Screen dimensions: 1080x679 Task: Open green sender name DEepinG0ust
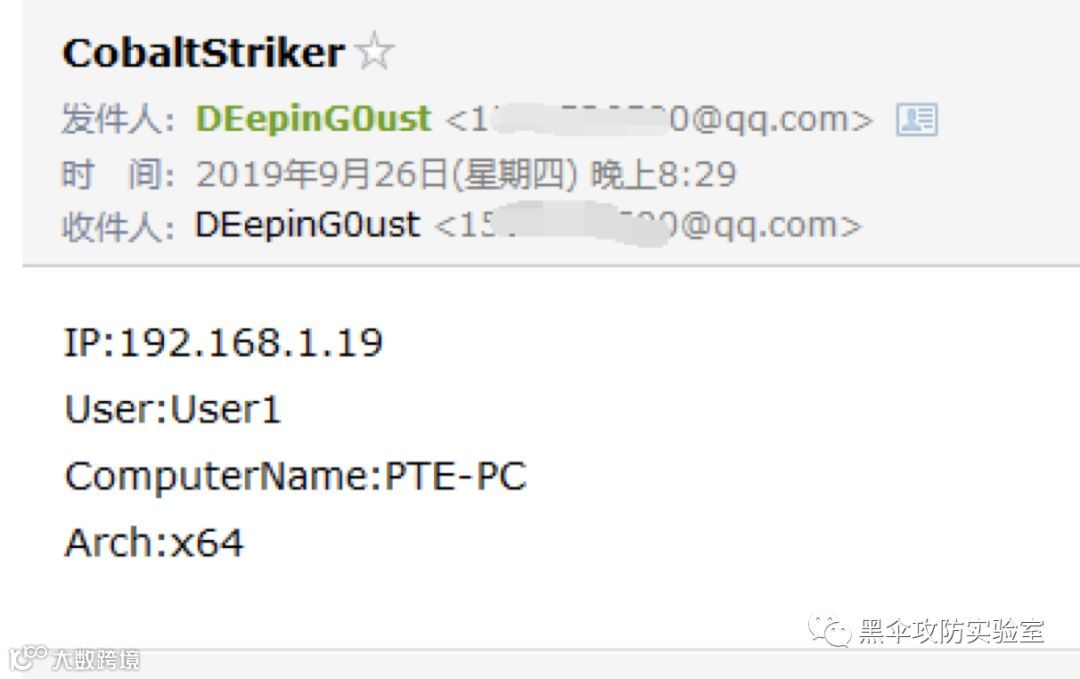pos(313,118)
